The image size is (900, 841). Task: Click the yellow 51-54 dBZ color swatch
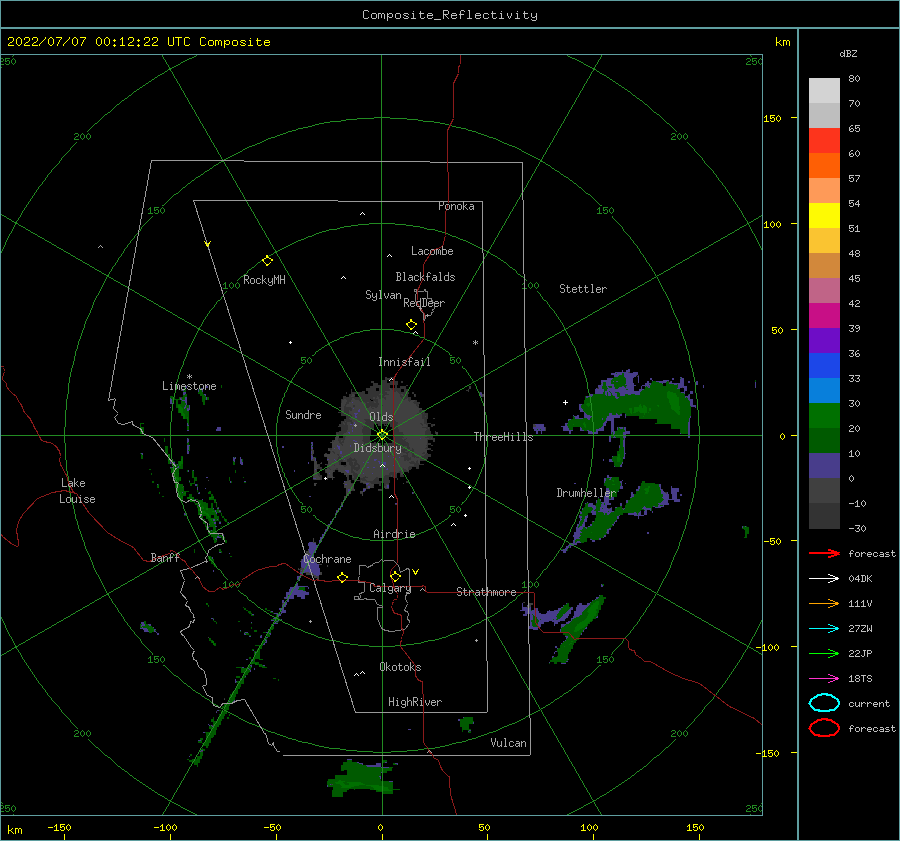coord(824,216)
